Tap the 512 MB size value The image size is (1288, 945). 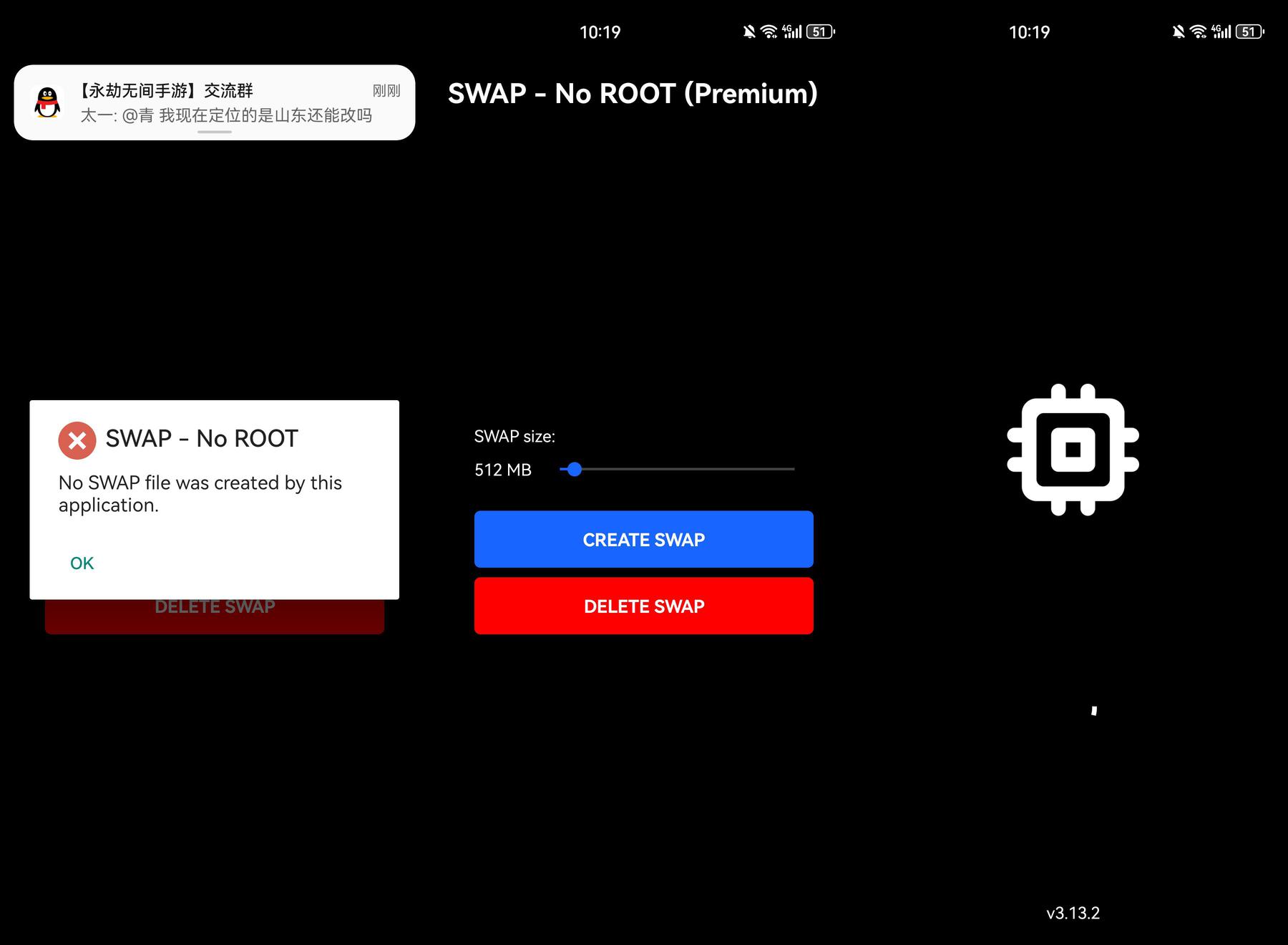(503, 470)
